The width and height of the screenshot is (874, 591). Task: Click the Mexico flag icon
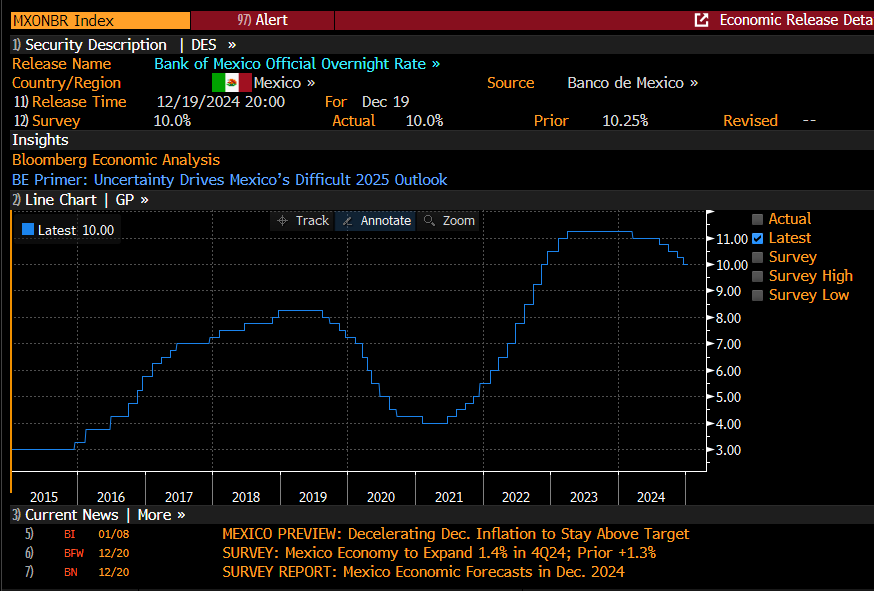(232, 83)
